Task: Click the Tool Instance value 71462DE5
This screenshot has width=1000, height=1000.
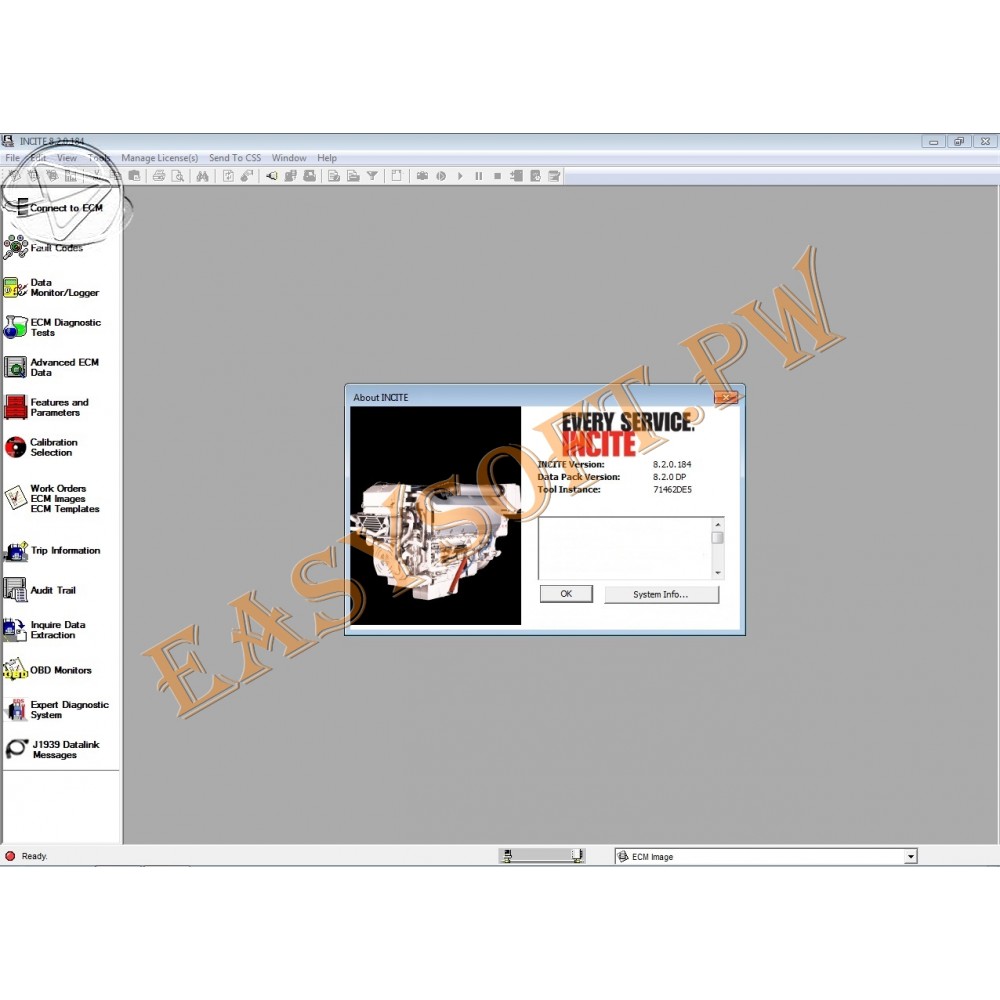Action: (672, 489)
